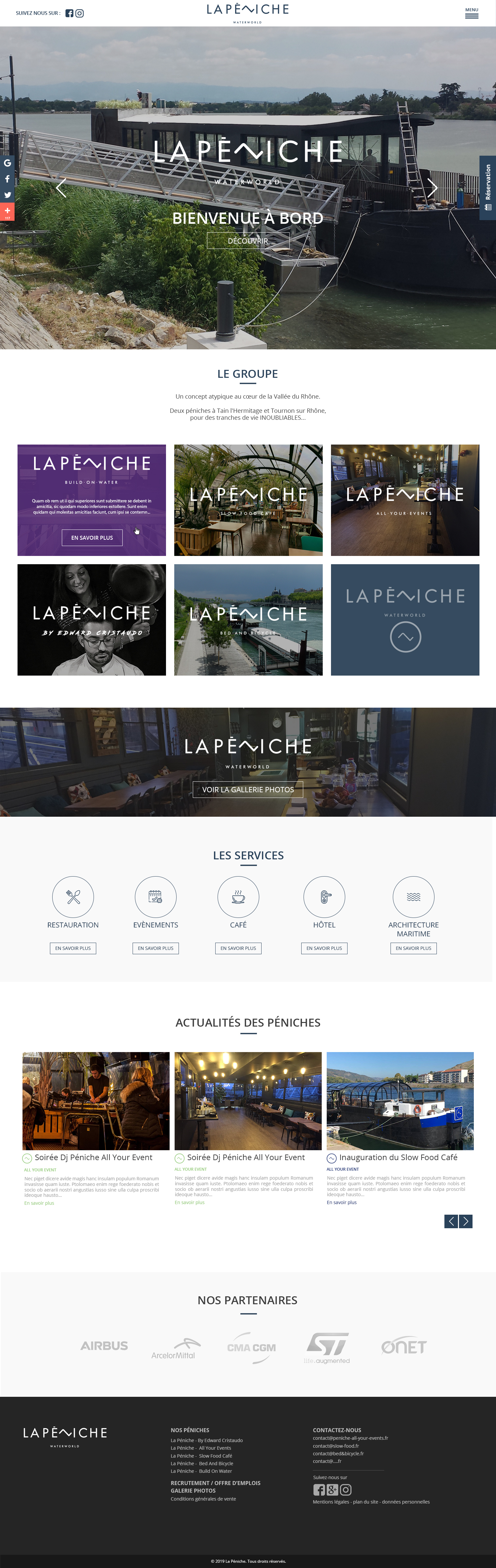Click En savoir plus under Hôtel
The height and width of the screenshot is (1568, 496).
pyautogui.click(x=324, y=948)
